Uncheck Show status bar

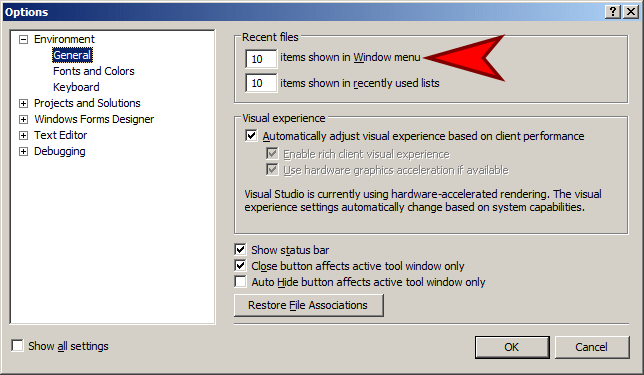pos(240,249)
